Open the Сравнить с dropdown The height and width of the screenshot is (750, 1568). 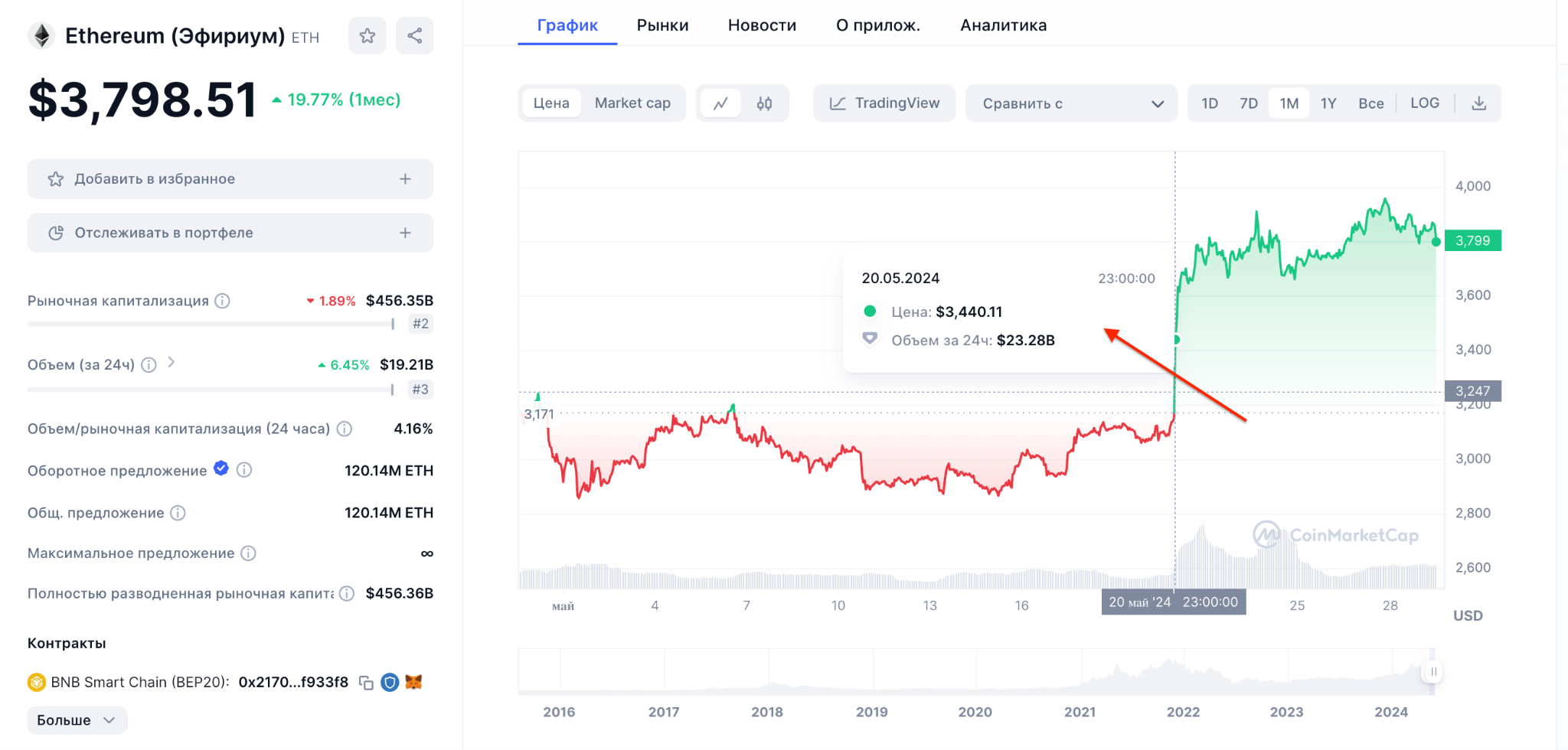tap(1072, 103)
